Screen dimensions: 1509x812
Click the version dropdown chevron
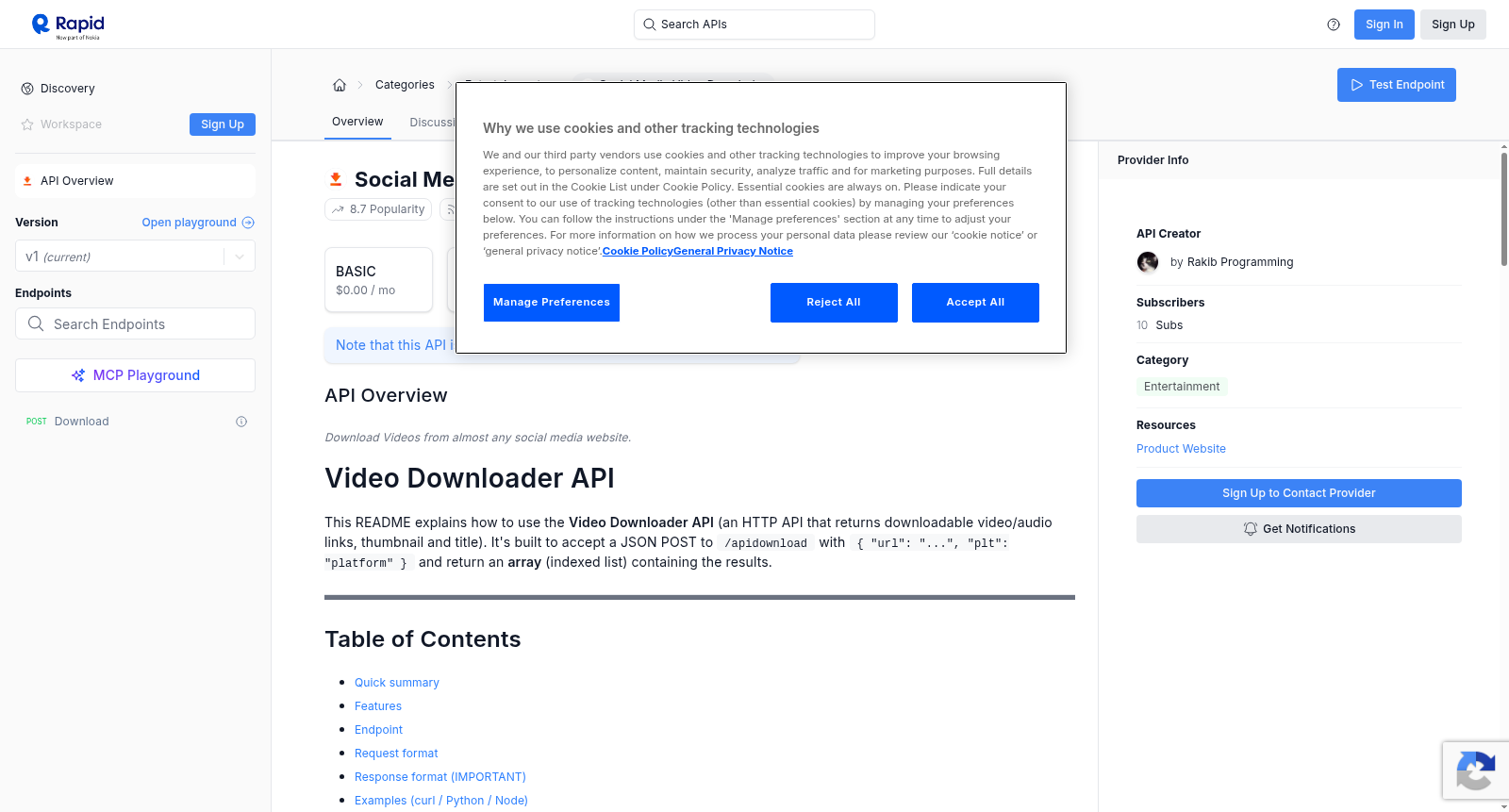click(240, 257)
